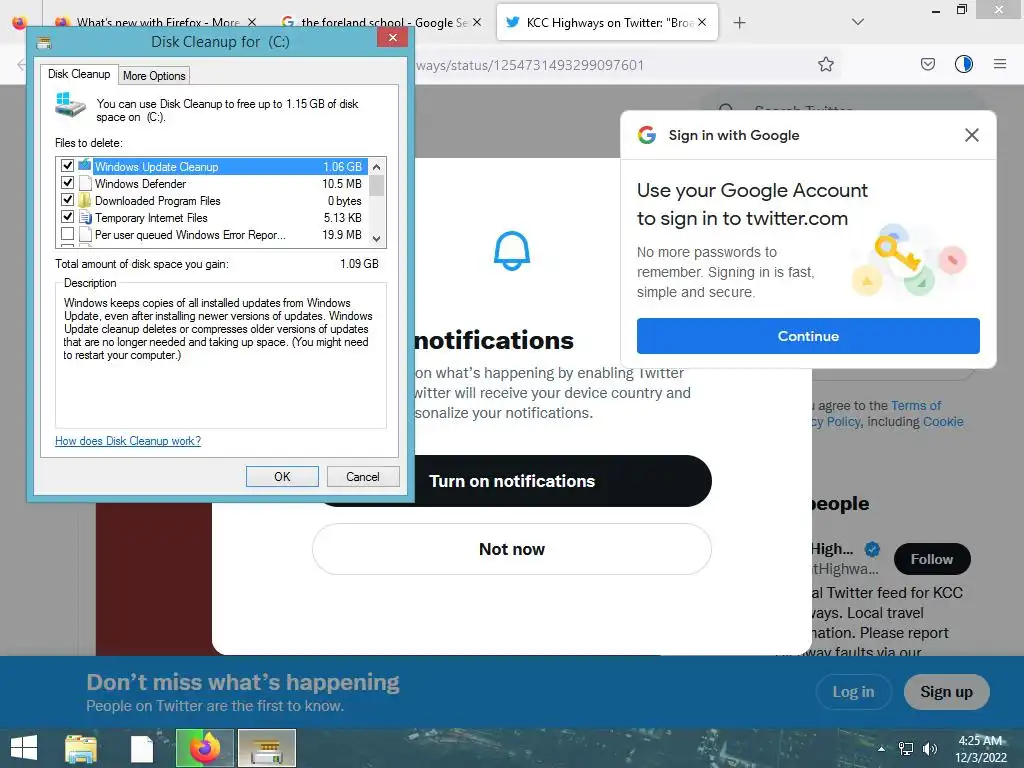Viewport: 1024px width, 768px height.
Task: Click the verified badge beside Highways name
Action: point(872,549)
